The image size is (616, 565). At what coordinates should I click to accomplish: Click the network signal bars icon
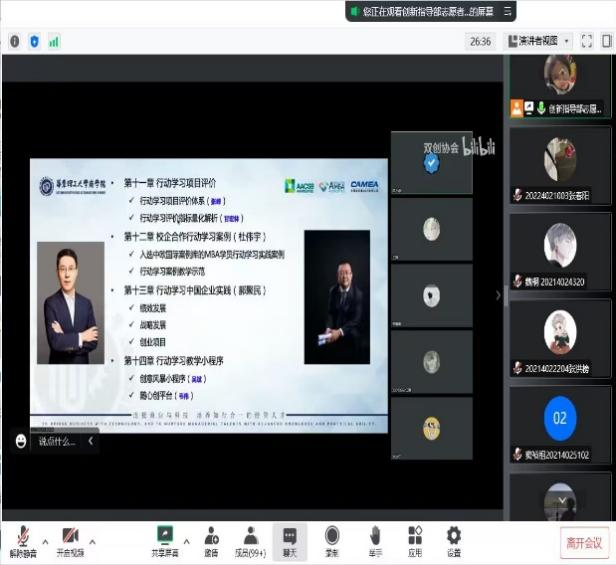click(54, 41)
